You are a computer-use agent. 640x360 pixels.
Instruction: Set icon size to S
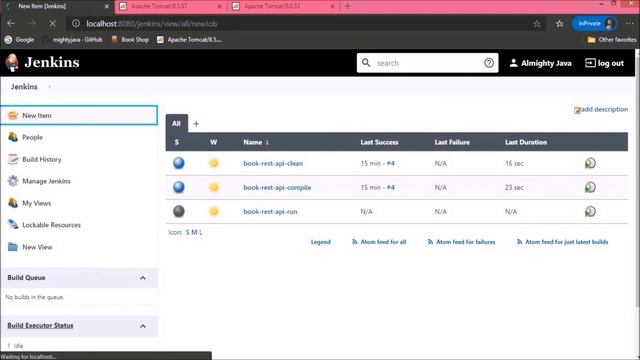[x=187, y=232]
